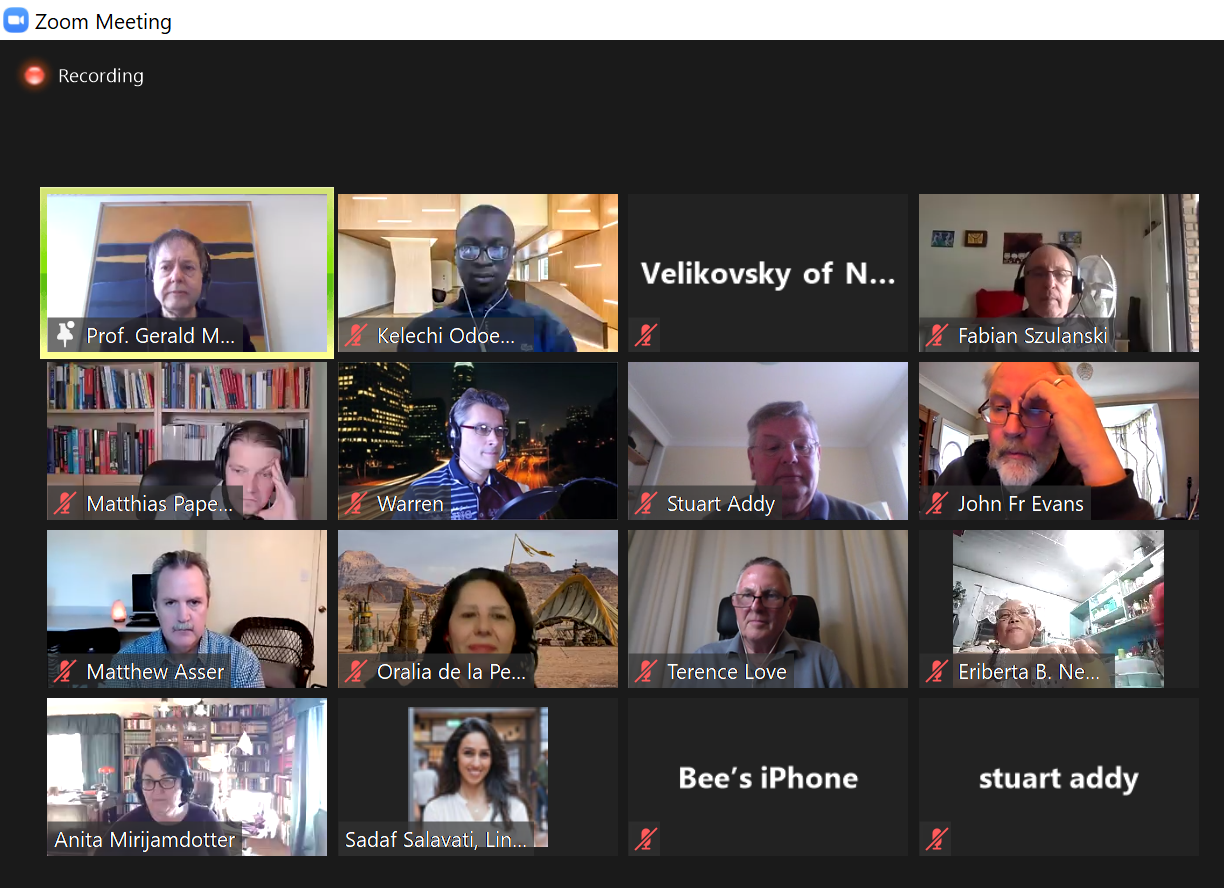This screenshot has width=1224, height=888.
Task: Click the Matthias Pape... name label
Action: point(160,503)
